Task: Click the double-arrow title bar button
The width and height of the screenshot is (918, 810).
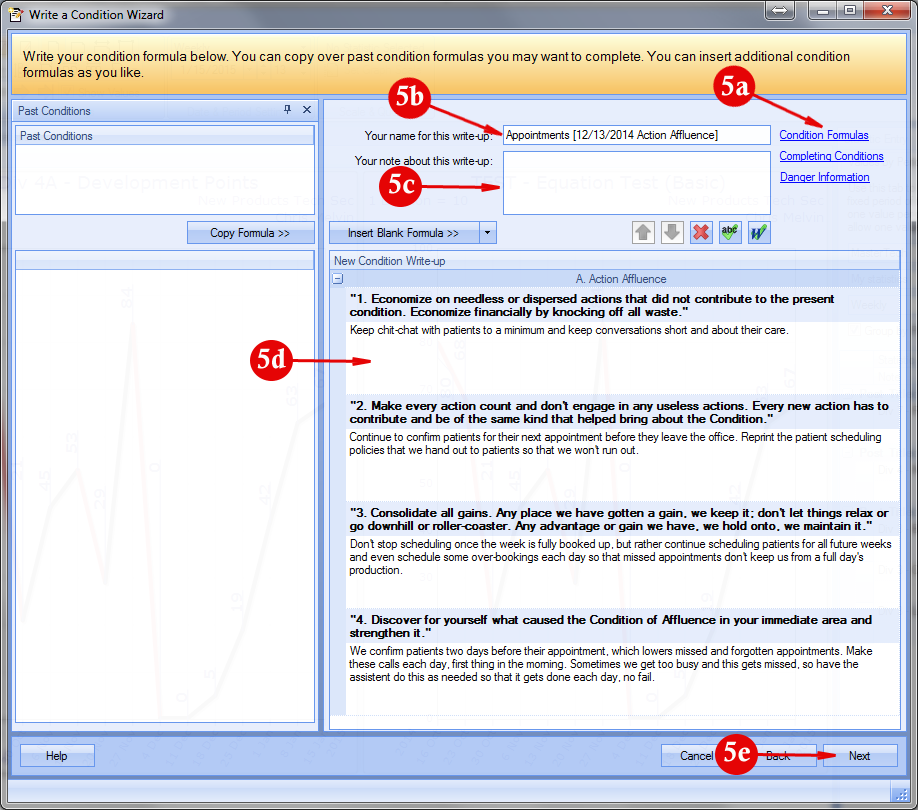Action: pos(780,10)
